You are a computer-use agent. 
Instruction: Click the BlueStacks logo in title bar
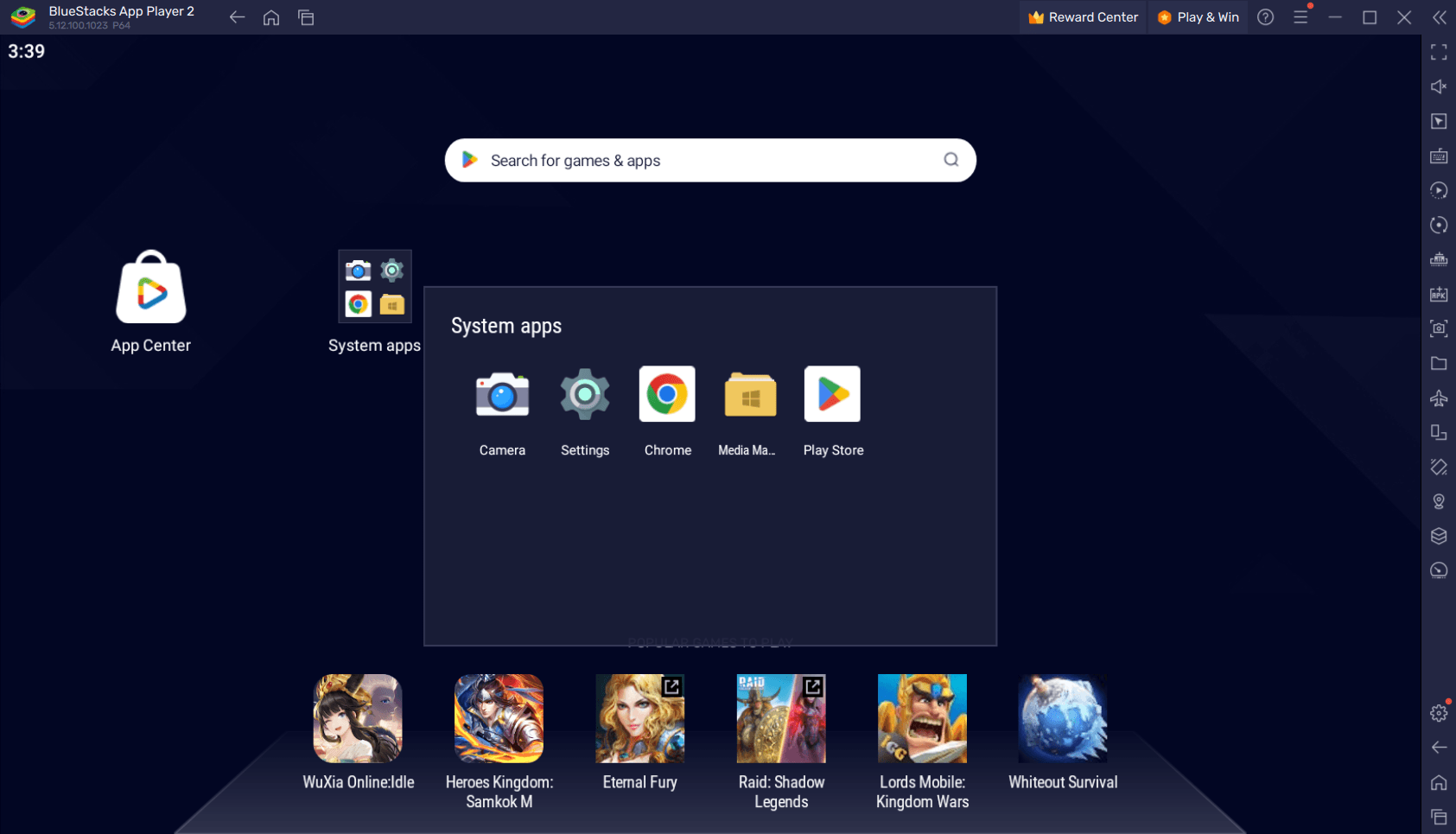tap(23, 17)
